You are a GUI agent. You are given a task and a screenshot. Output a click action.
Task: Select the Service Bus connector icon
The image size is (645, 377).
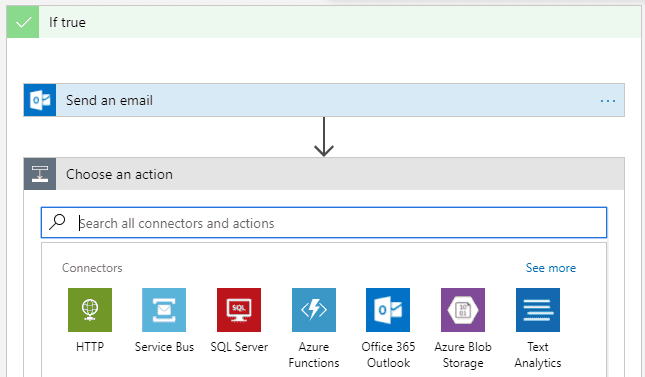(x=164, y=310)
